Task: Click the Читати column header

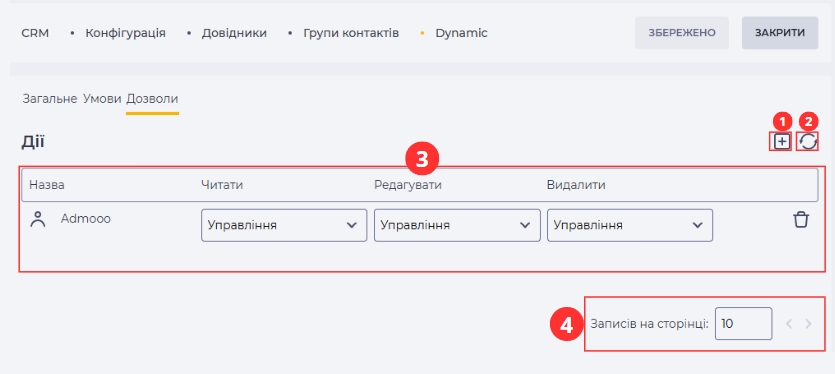Action: tap(222, 185)
